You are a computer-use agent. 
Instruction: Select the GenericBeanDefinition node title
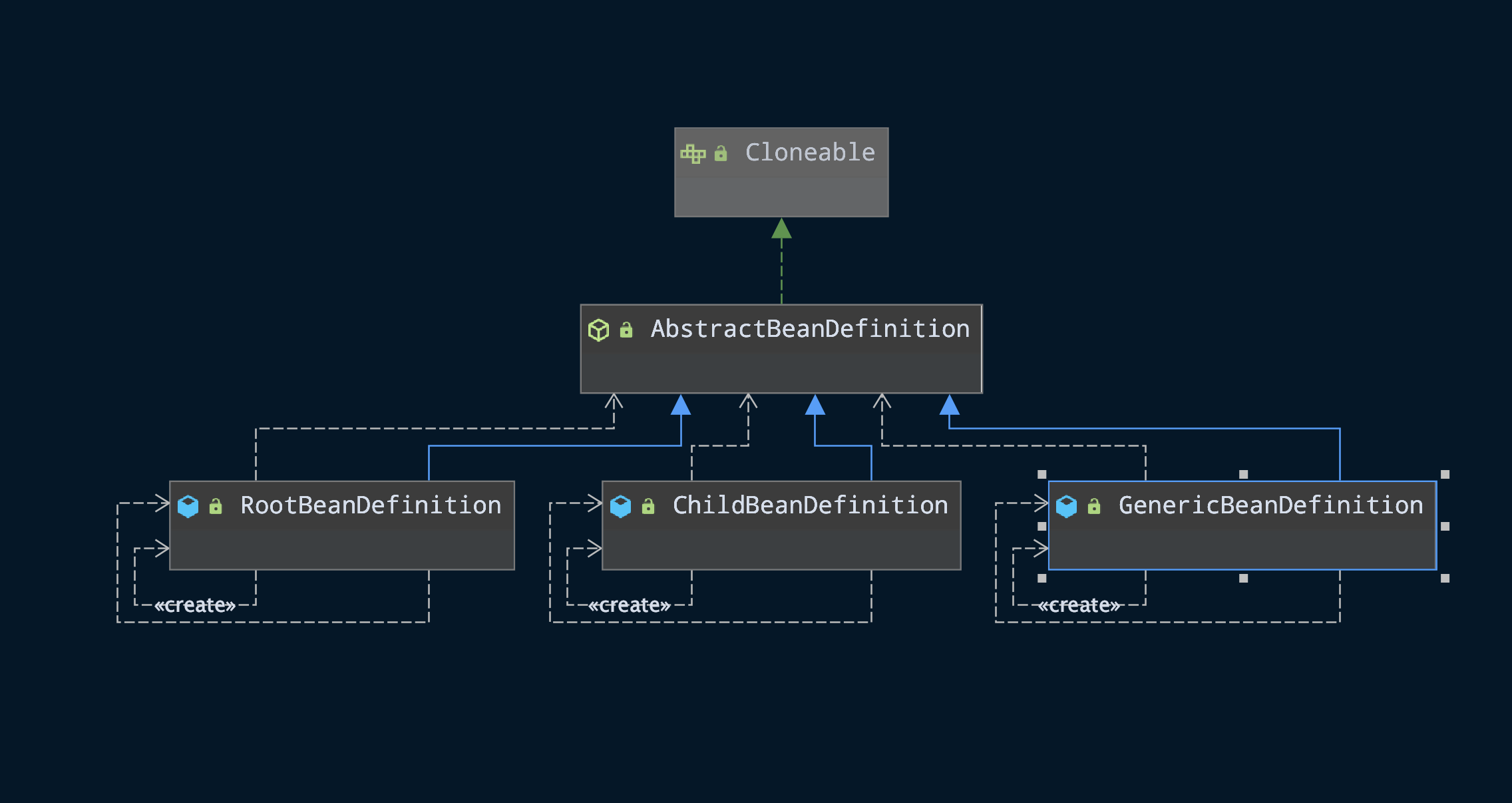[1270, 505]
